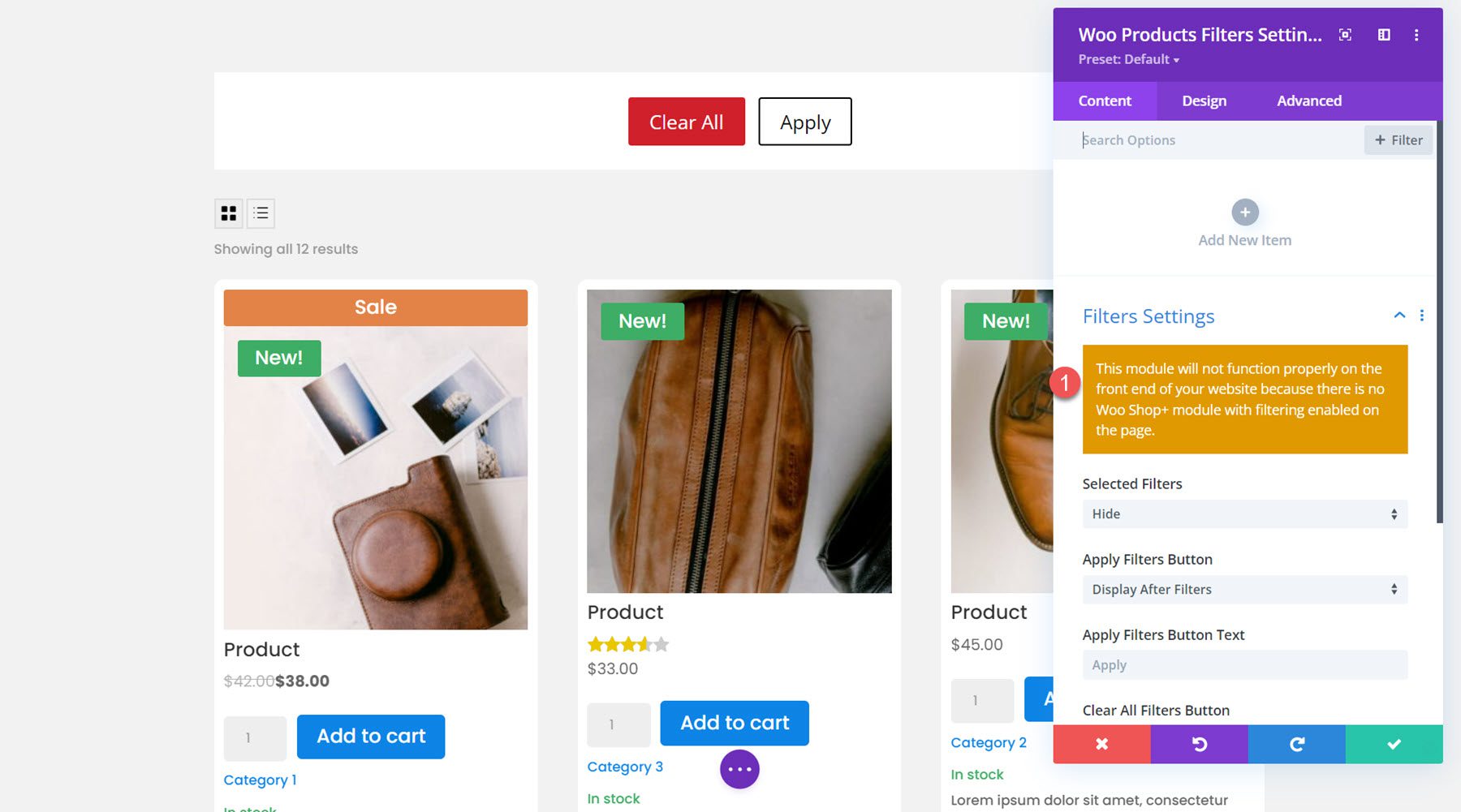Open the Apply Filters Button dropdown
Image resolution: width=1461 pixels, height=812 pixels.
(x=1244, y=589)
